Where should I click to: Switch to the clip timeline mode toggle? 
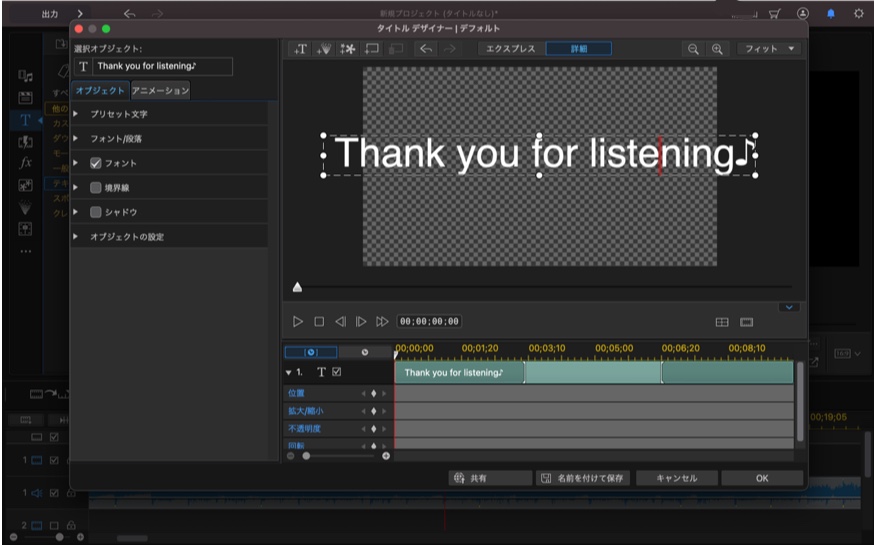311,352
